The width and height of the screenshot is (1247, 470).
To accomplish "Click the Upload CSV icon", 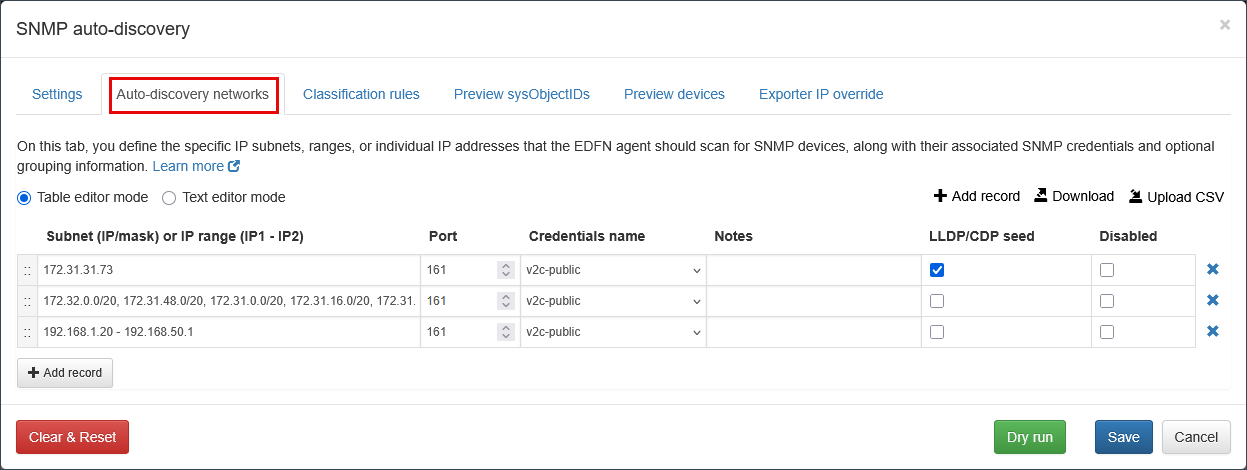I will click(x=1136, y=196).
